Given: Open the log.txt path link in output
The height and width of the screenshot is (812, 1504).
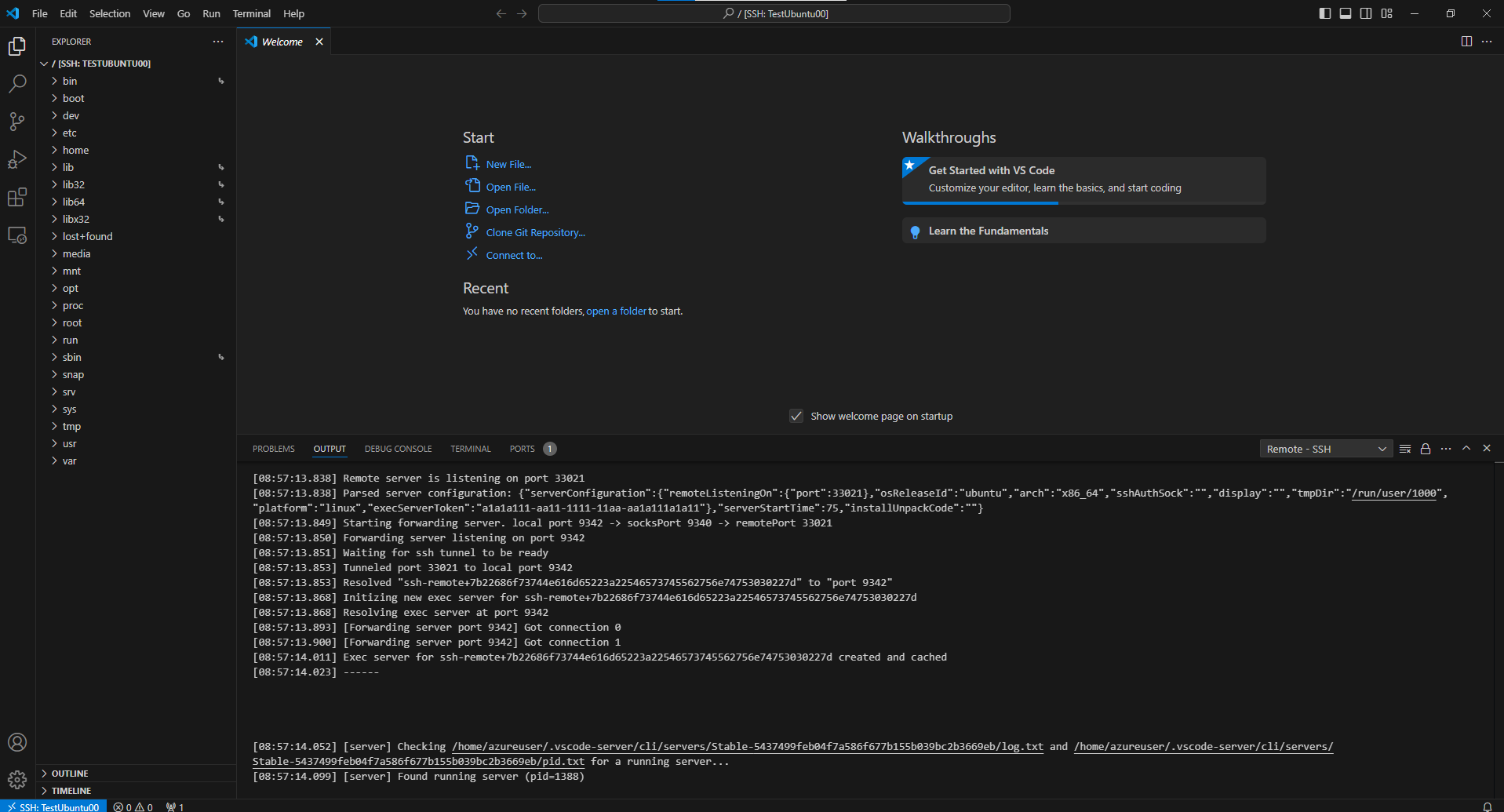Looking at the screenshot, I should (748, 746).
